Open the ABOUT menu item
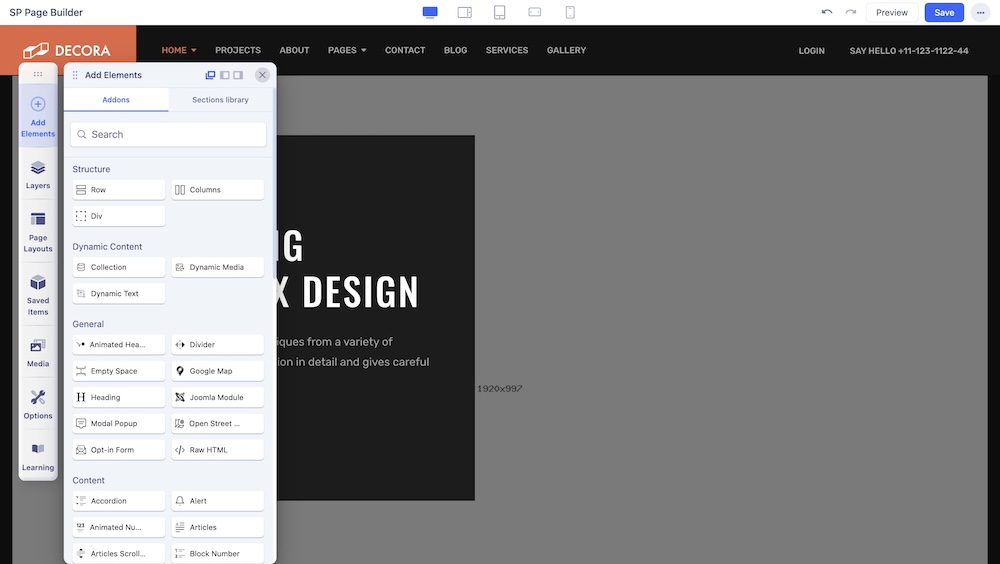This screenshot has height=564, width=1000. [x=294, y=50]
